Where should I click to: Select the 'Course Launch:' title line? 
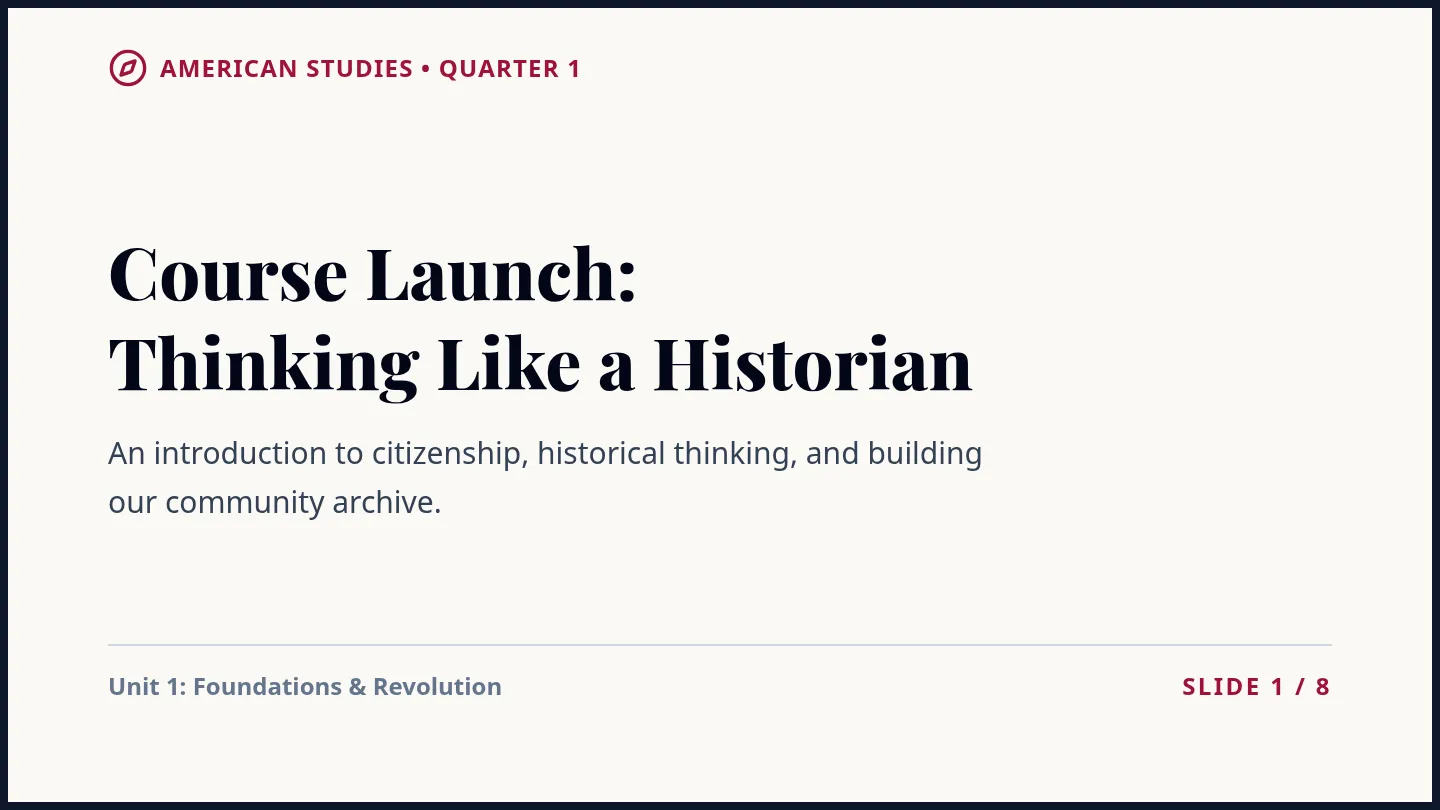372,273
